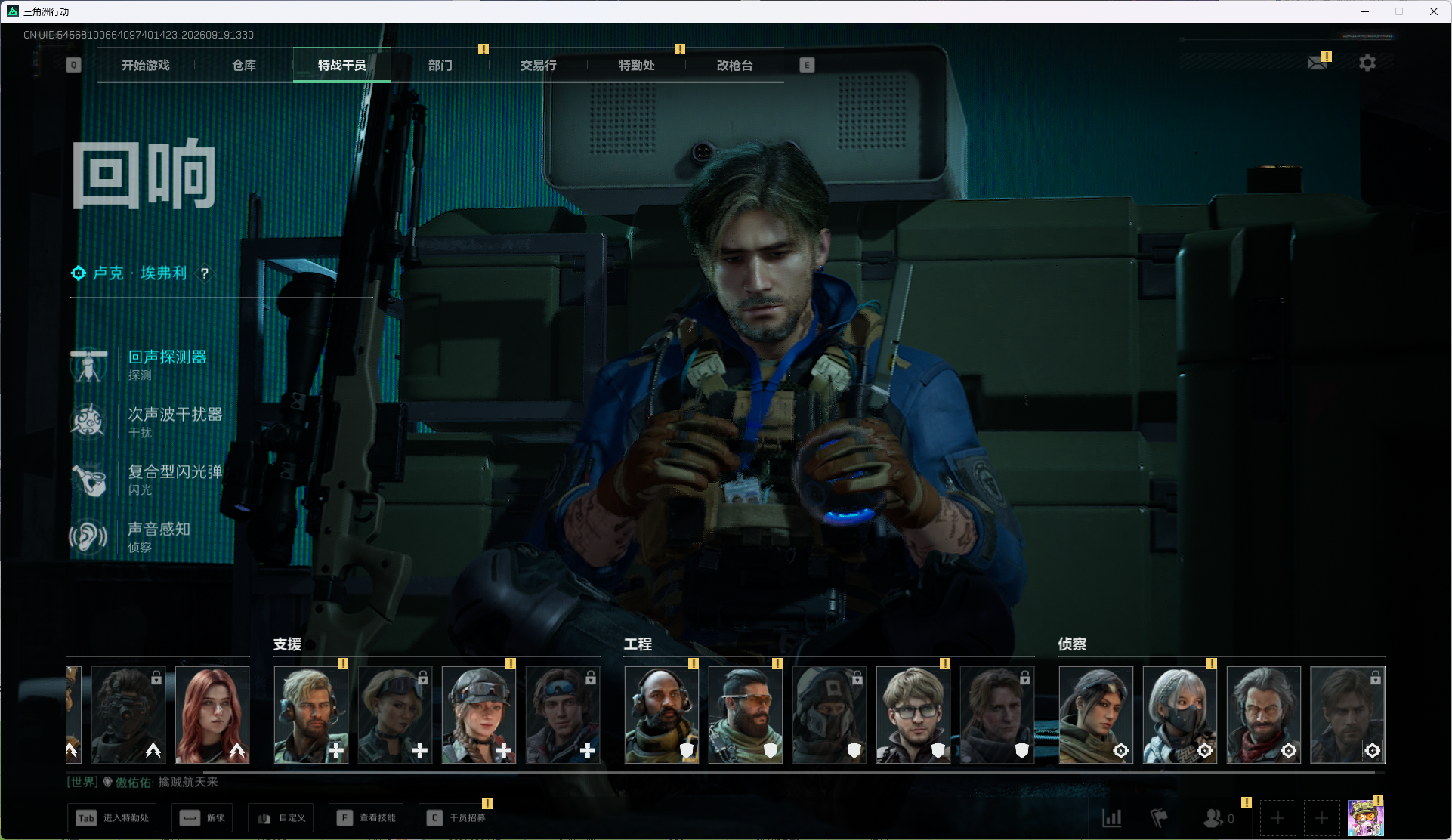
Task: Open the 改枪台 tab
Action: [x=735, y=66]
